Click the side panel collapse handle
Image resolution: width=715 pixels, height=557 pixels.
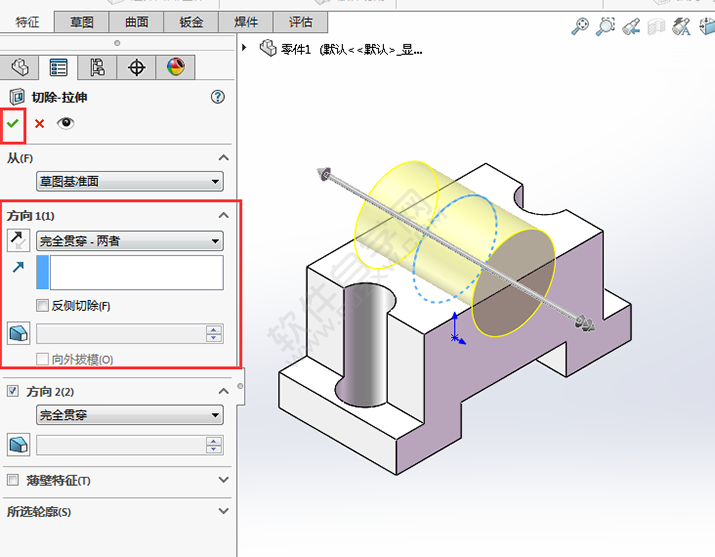click(x=240, y=386)
